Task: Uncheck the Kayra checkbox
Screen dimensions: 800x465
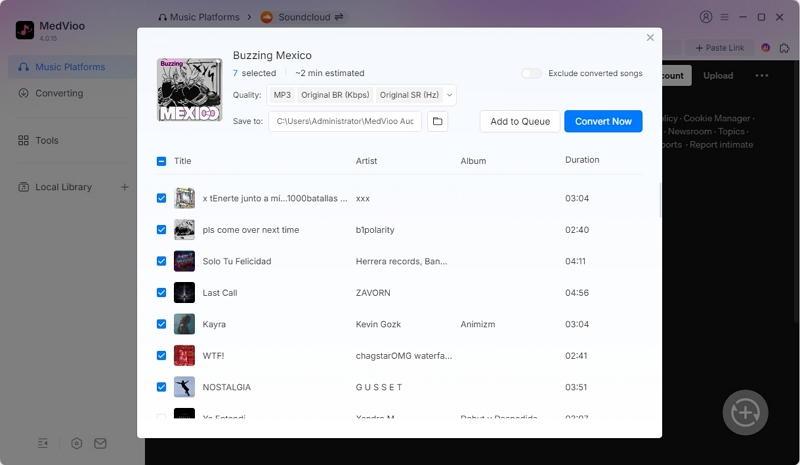Action: (161, 324)
